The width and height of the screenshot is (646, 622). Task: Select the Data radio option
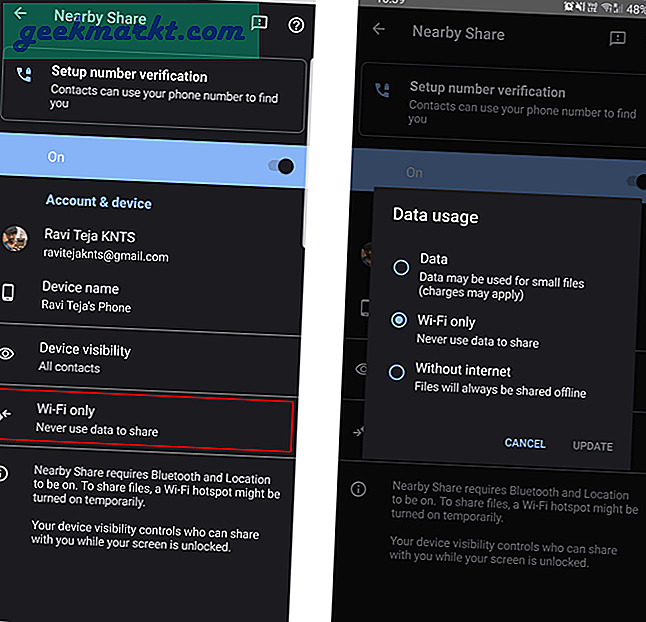click(401, 267)
